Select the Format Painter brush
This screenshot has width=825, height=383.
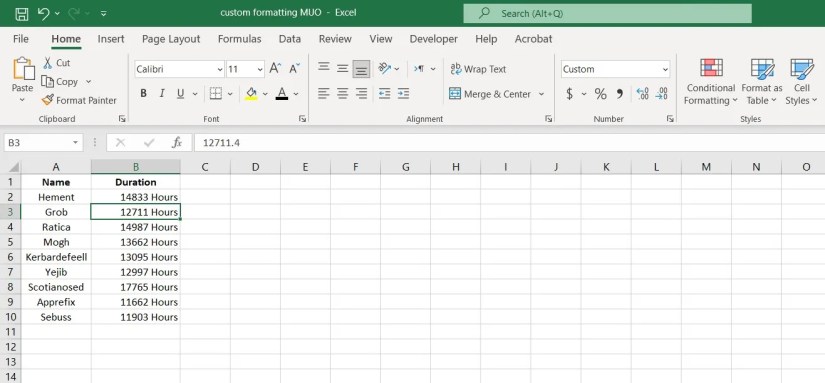47,100
